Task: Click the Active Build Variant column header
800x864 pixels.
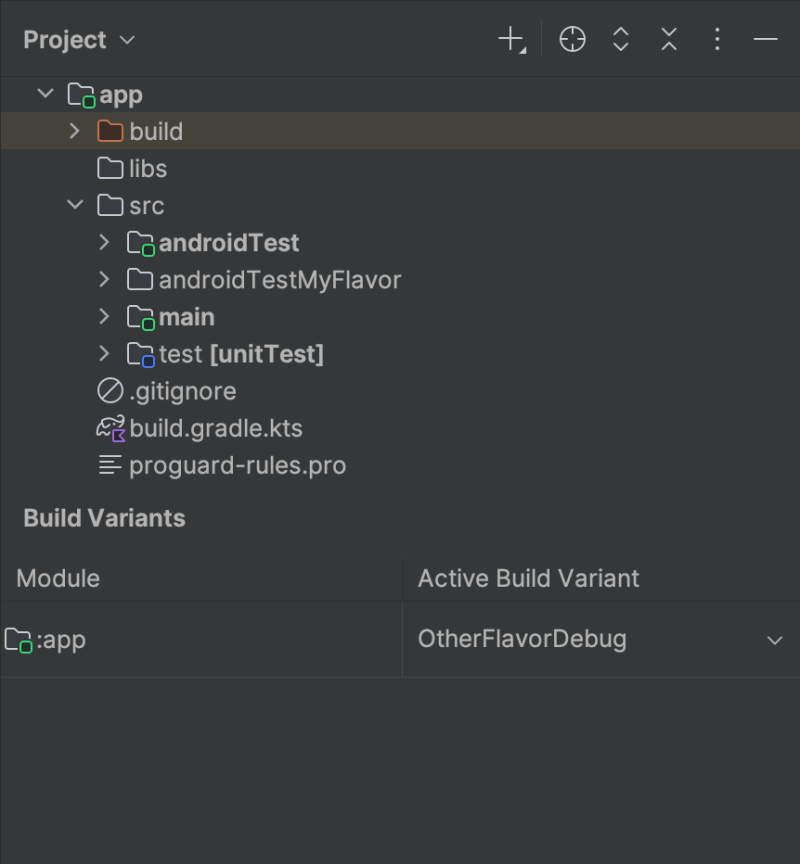Action: coord(528,579)
